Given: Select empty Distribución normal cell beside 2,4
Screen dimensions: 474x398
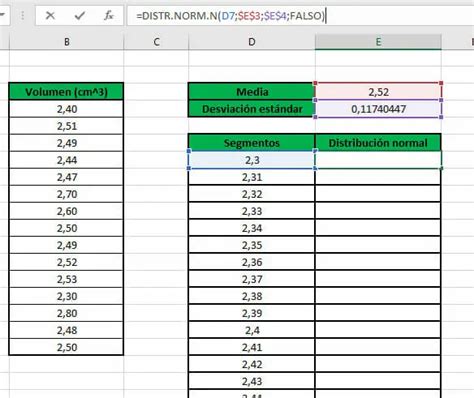Looking at the screenshot, I should point(378,330).
